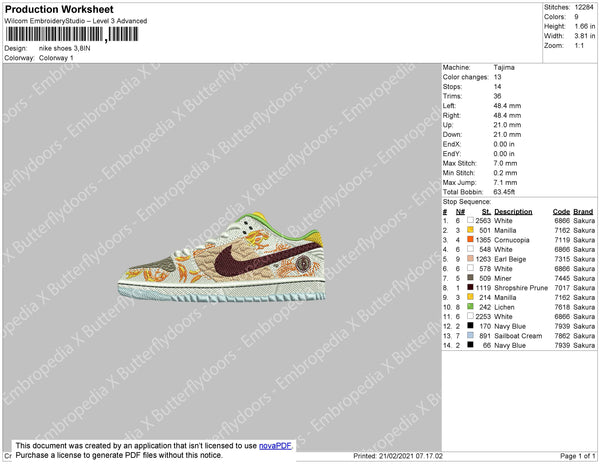Select the Manilla swatch with 501 stitches
The image size is (600, 464).
tap(470, 230)
